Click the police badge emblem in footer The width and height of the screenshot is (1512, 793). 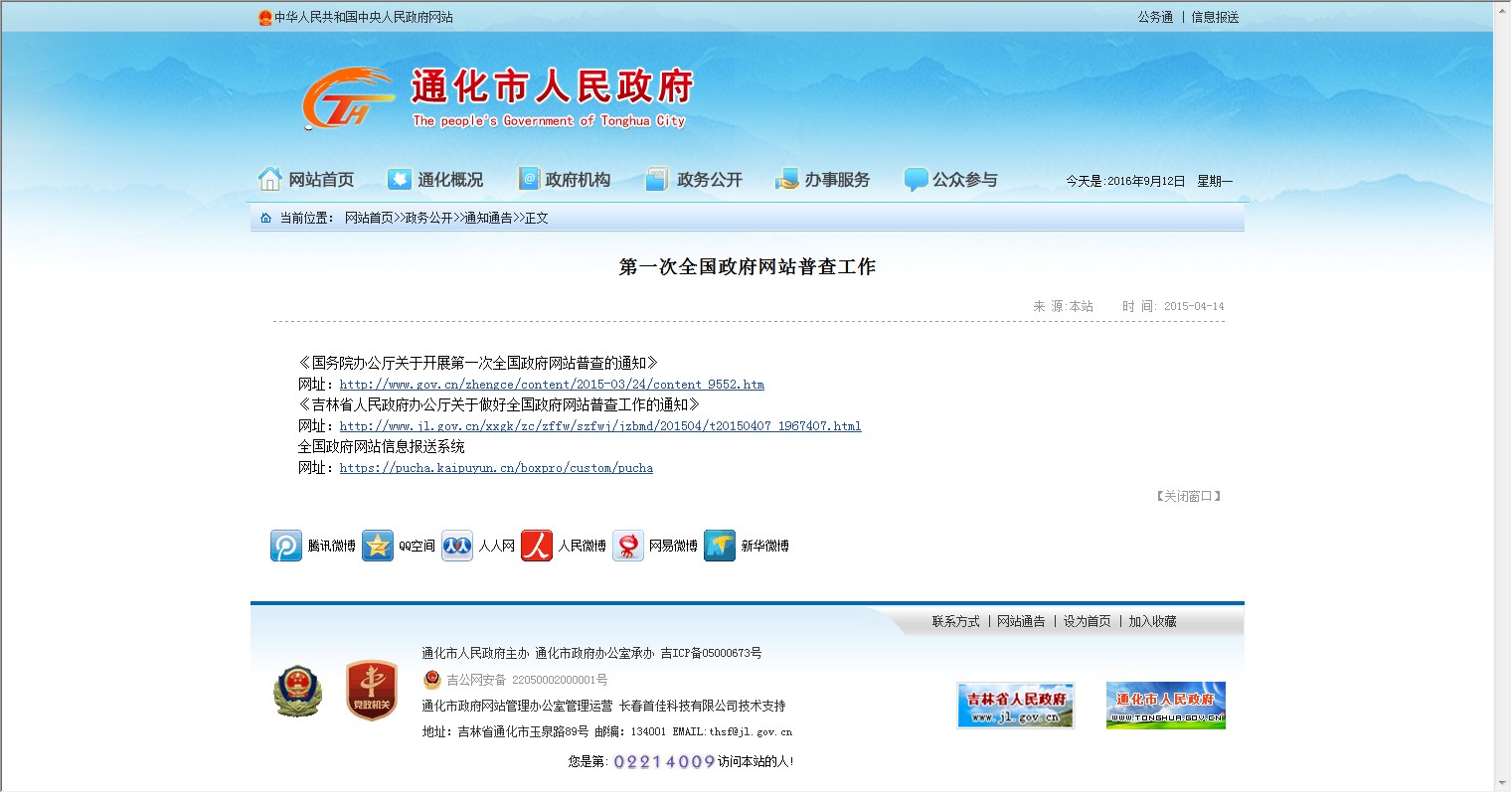point(298,691)
